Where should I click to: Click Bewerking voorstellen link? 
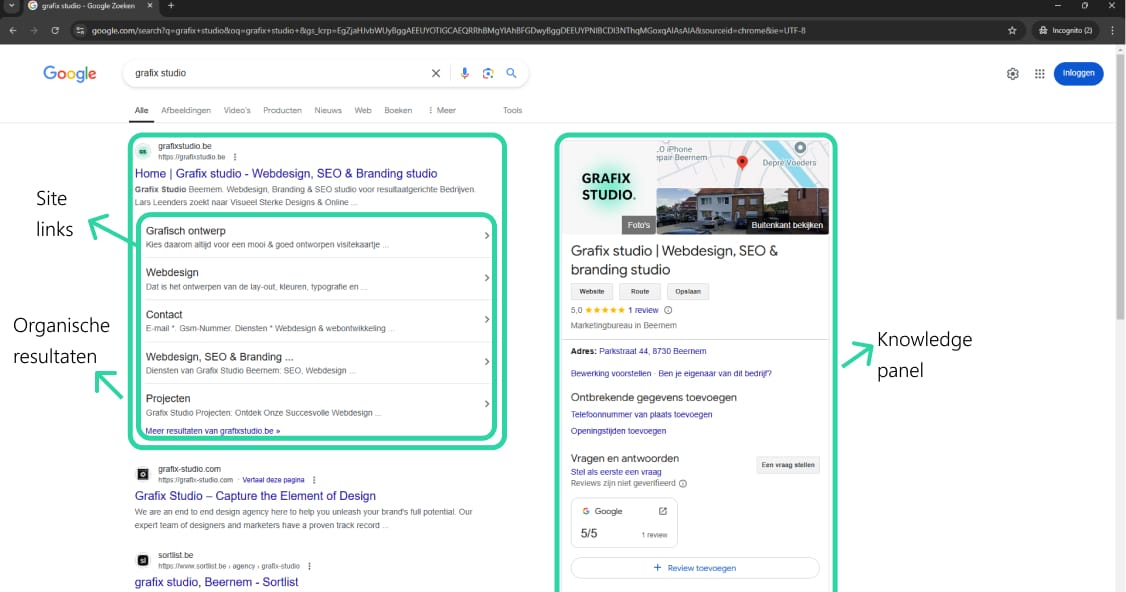tap(610, 374)
